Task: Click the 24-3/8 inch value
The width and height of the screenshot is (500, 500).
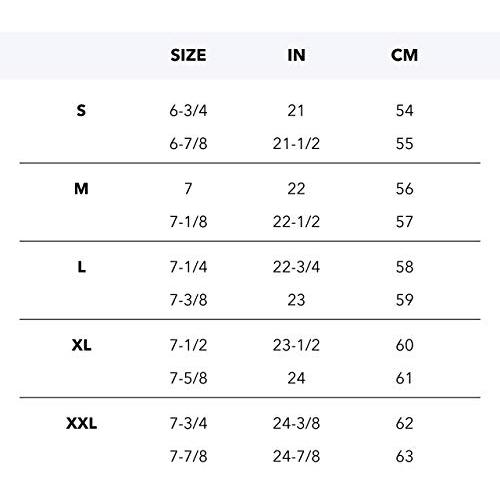Action: pyautogui.click(x=296, y=423)
